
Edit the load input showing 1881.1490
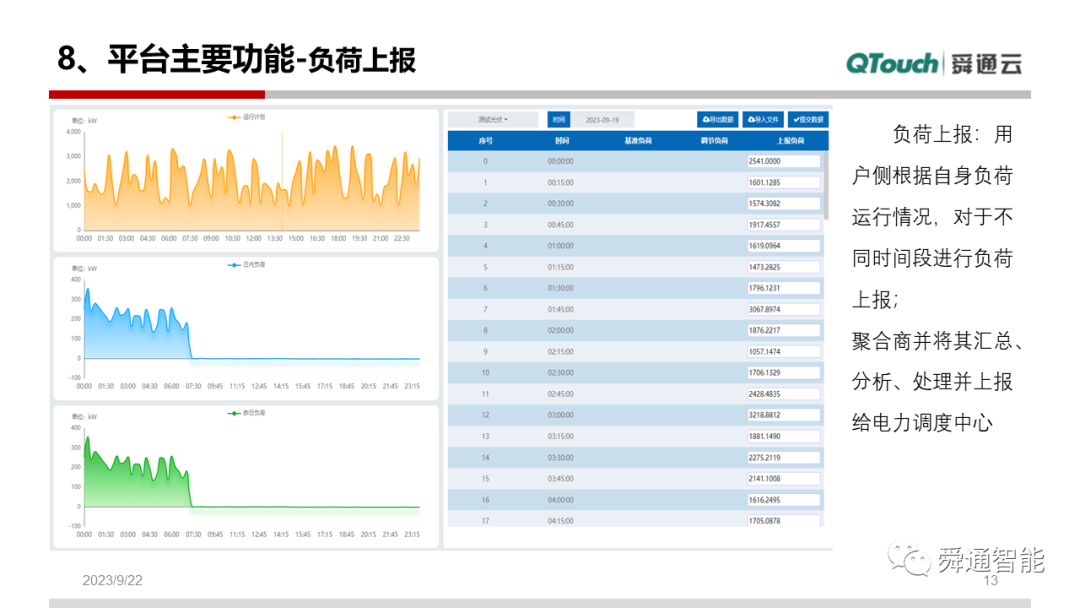coord(784,437)
